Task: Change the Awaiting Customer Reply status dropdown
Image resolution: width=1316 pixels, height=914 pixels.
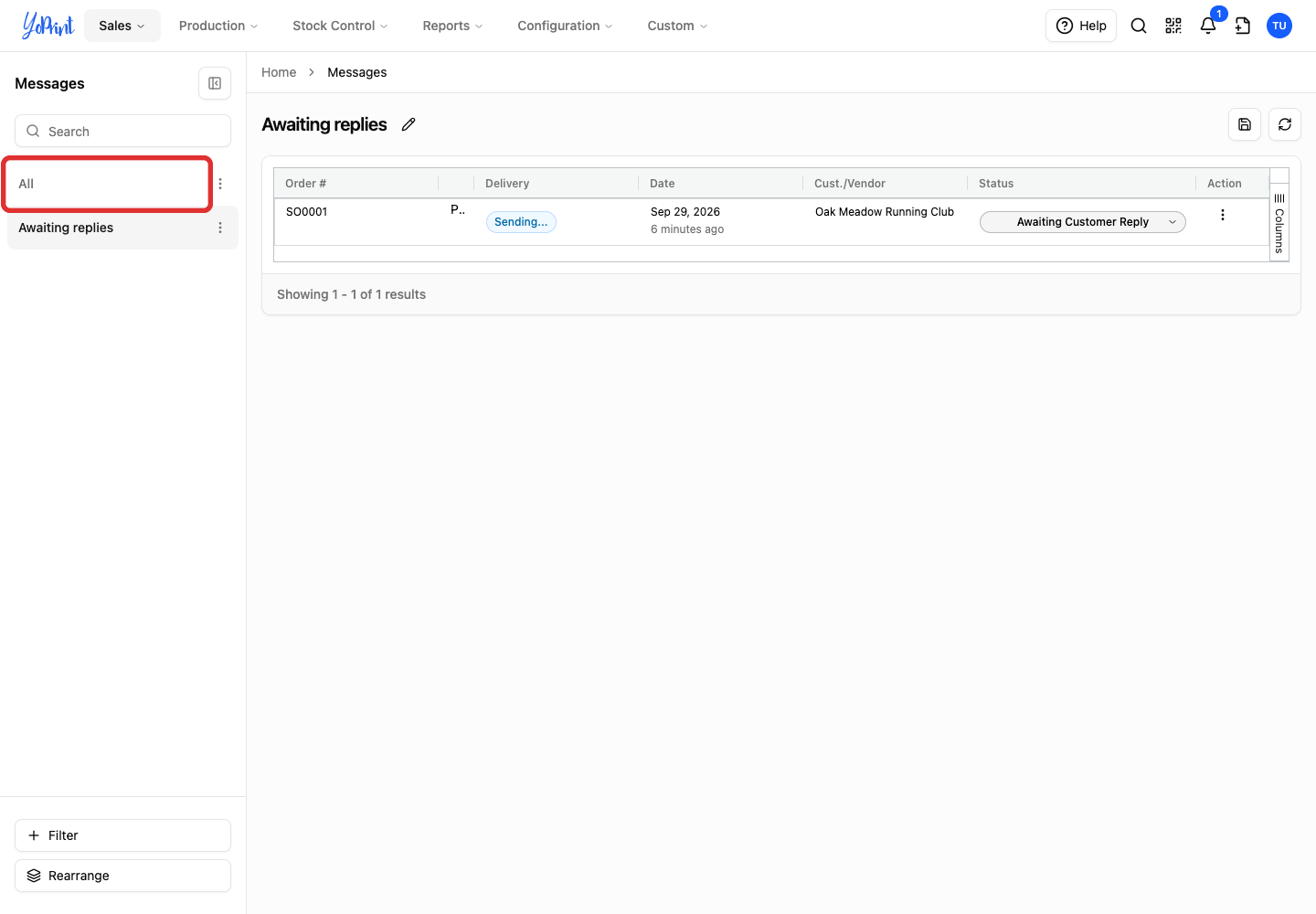Action: [x=1083, y=222]
